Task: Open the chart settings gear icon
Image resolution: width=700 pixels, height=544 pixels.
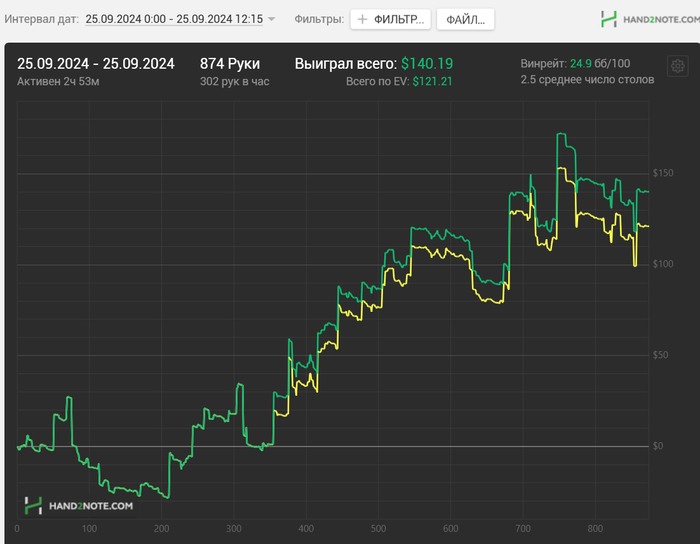Action: (x=677, y=66)
